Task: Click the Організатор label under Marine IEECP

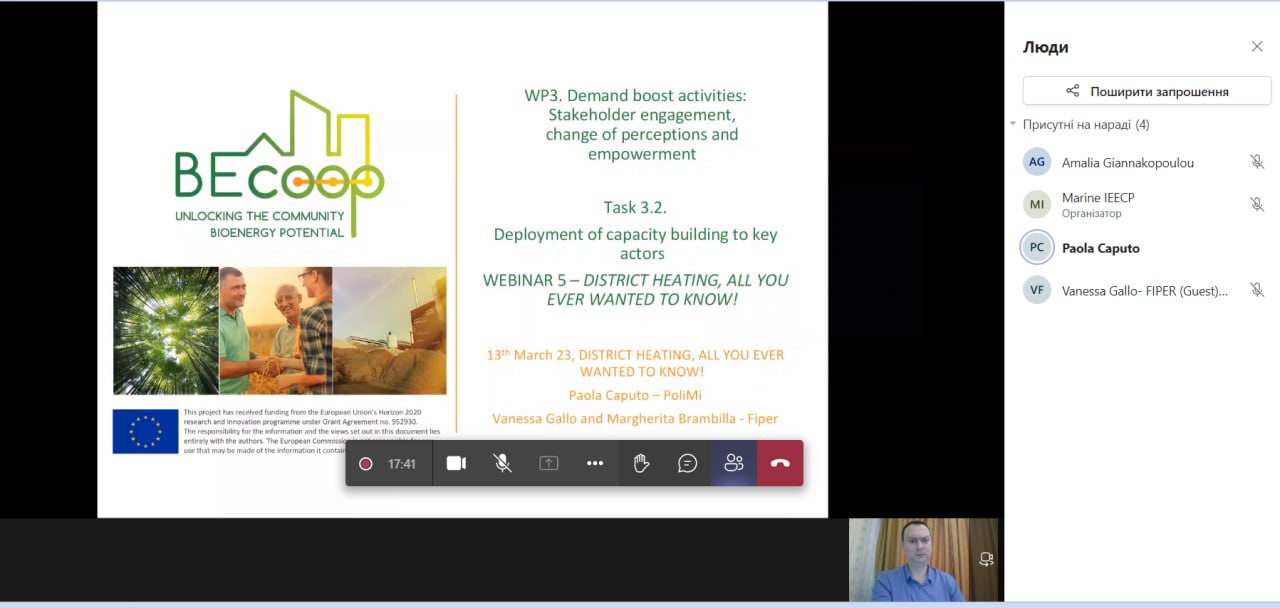Action: tap(1091, 213)
